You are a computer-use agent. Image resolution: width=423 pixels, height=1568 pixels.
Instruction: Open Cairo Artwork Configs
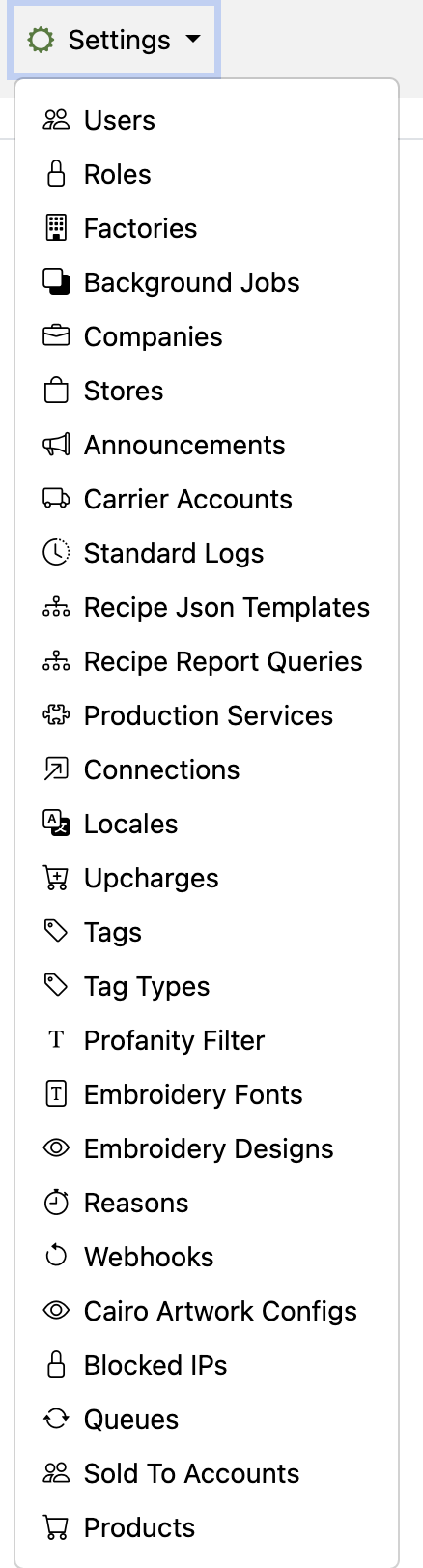coord(207,1311)
